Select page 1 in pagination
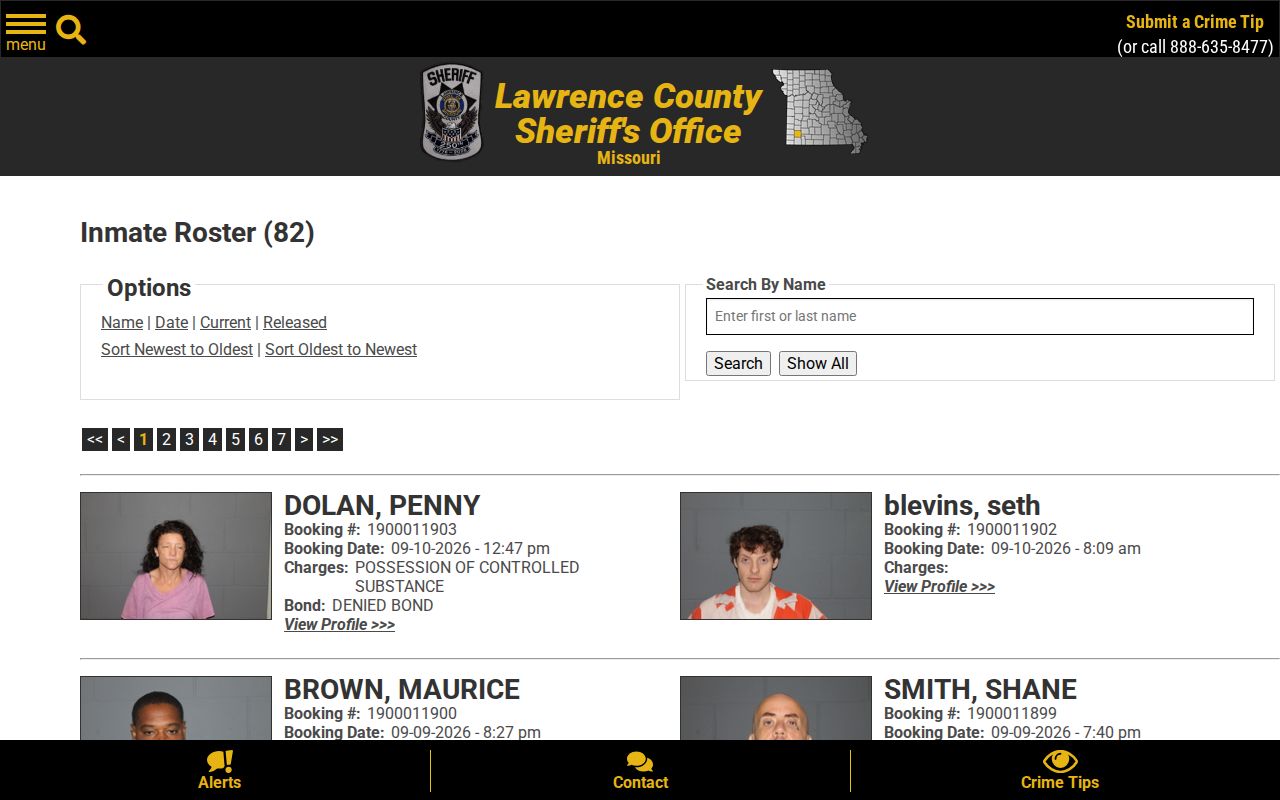This screenshot has height=800, width=1280. [x=143, y=439]
